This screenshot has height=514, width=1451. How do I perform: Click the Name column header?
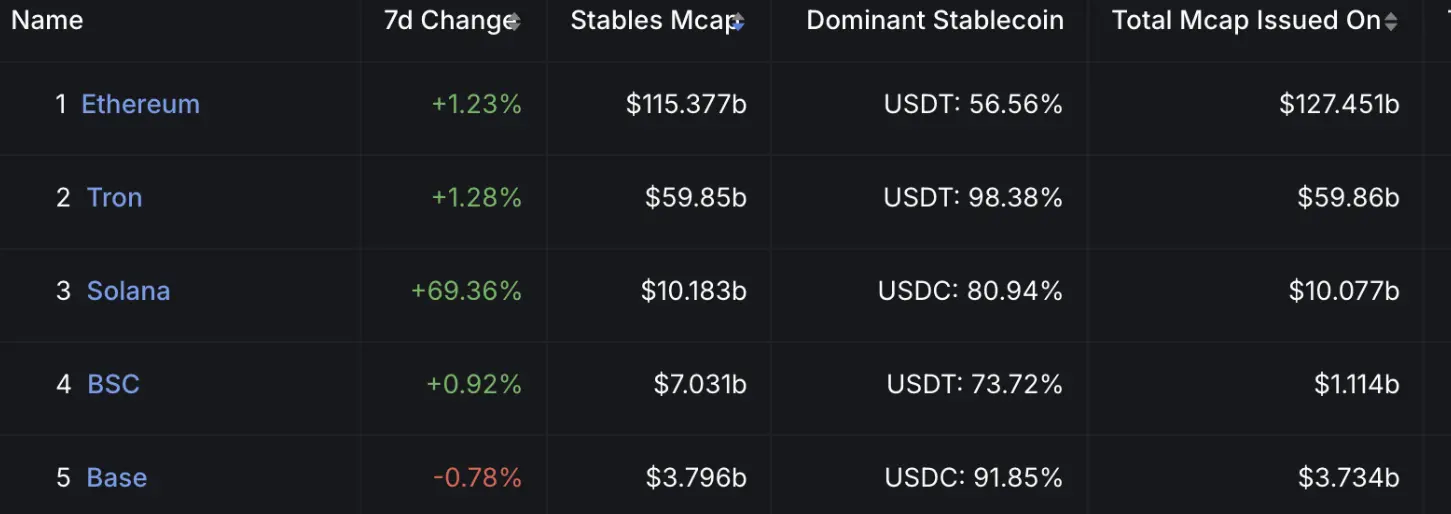47,20
